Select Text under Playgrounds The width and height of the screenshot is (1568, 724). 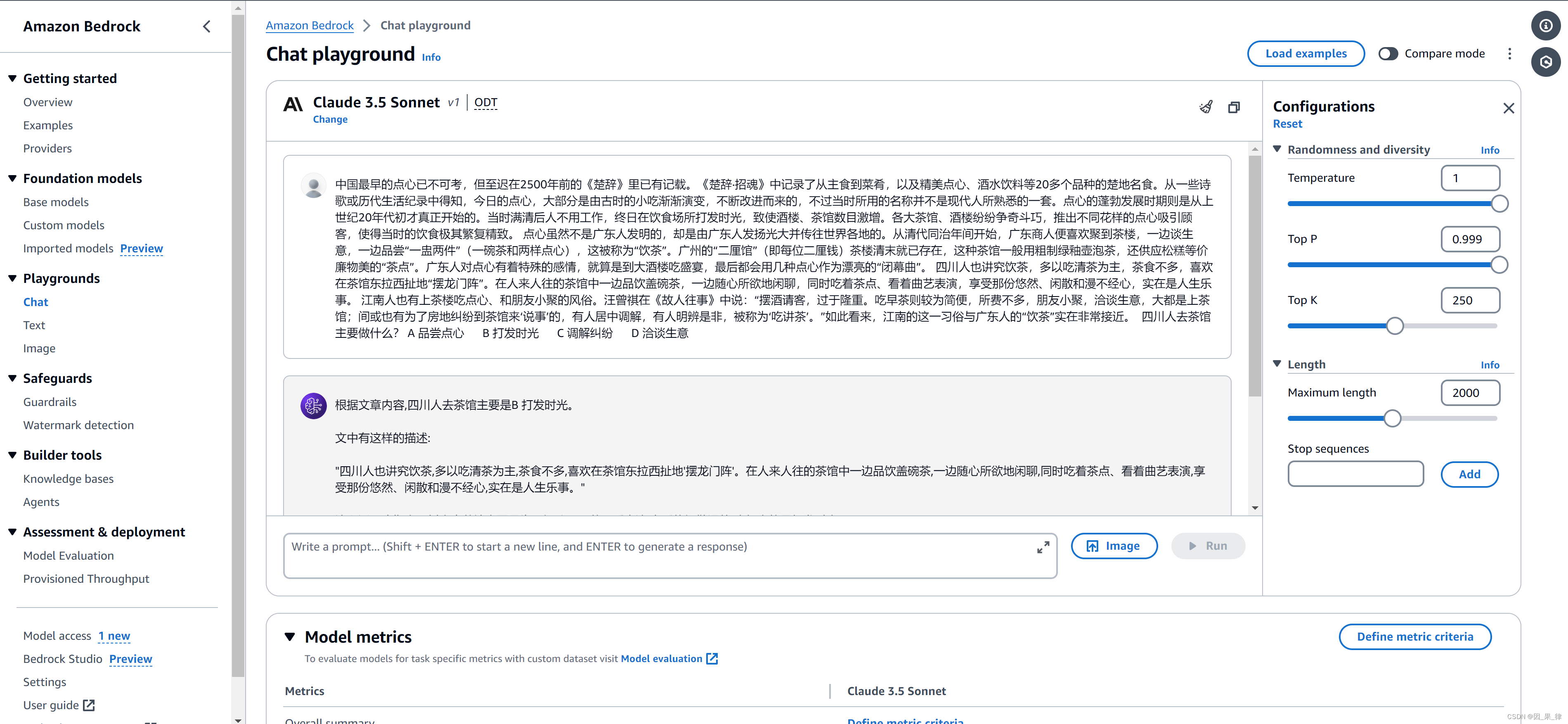click(x=34, y=325)
